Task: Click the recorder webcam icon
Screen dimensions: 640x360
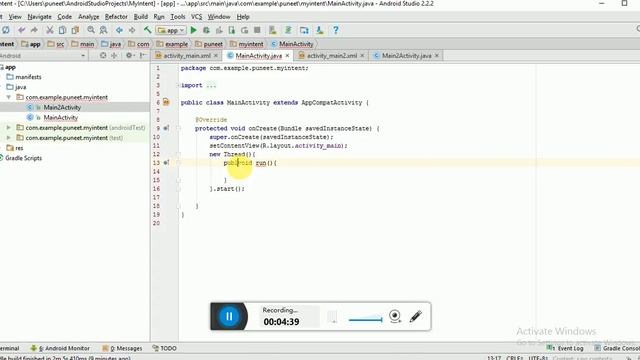Action: point(395,316)
